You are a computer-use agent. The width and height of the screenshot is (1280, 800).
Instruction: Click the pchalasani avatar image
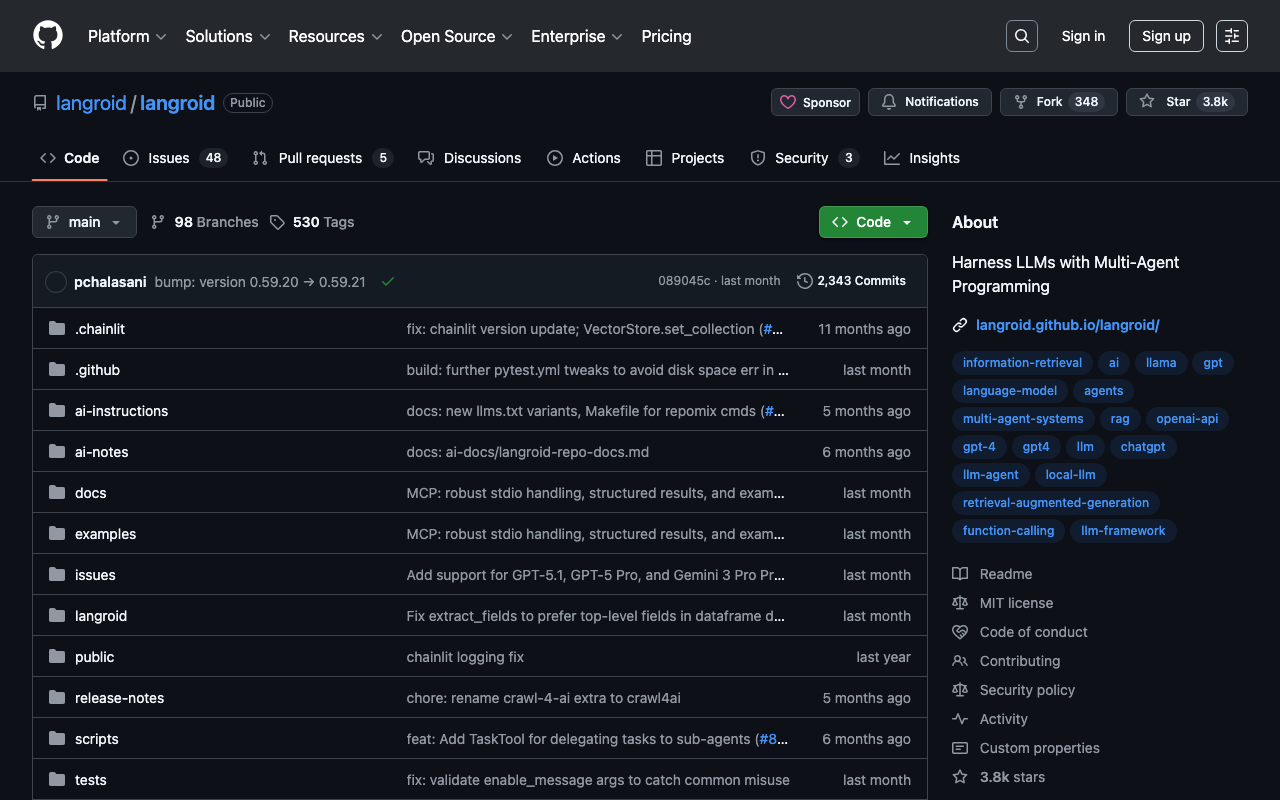click(x=56, y=282)
